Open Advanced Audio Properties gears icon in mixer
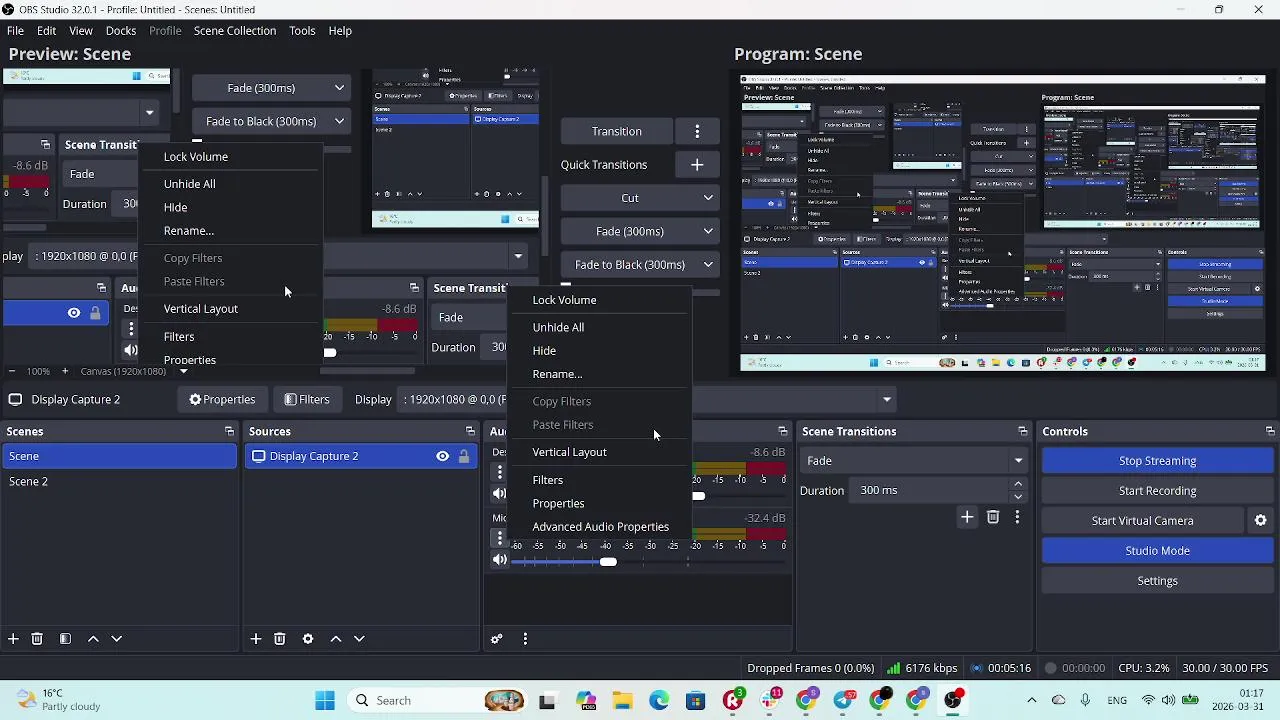1280x720 pixels. (497, 639)
